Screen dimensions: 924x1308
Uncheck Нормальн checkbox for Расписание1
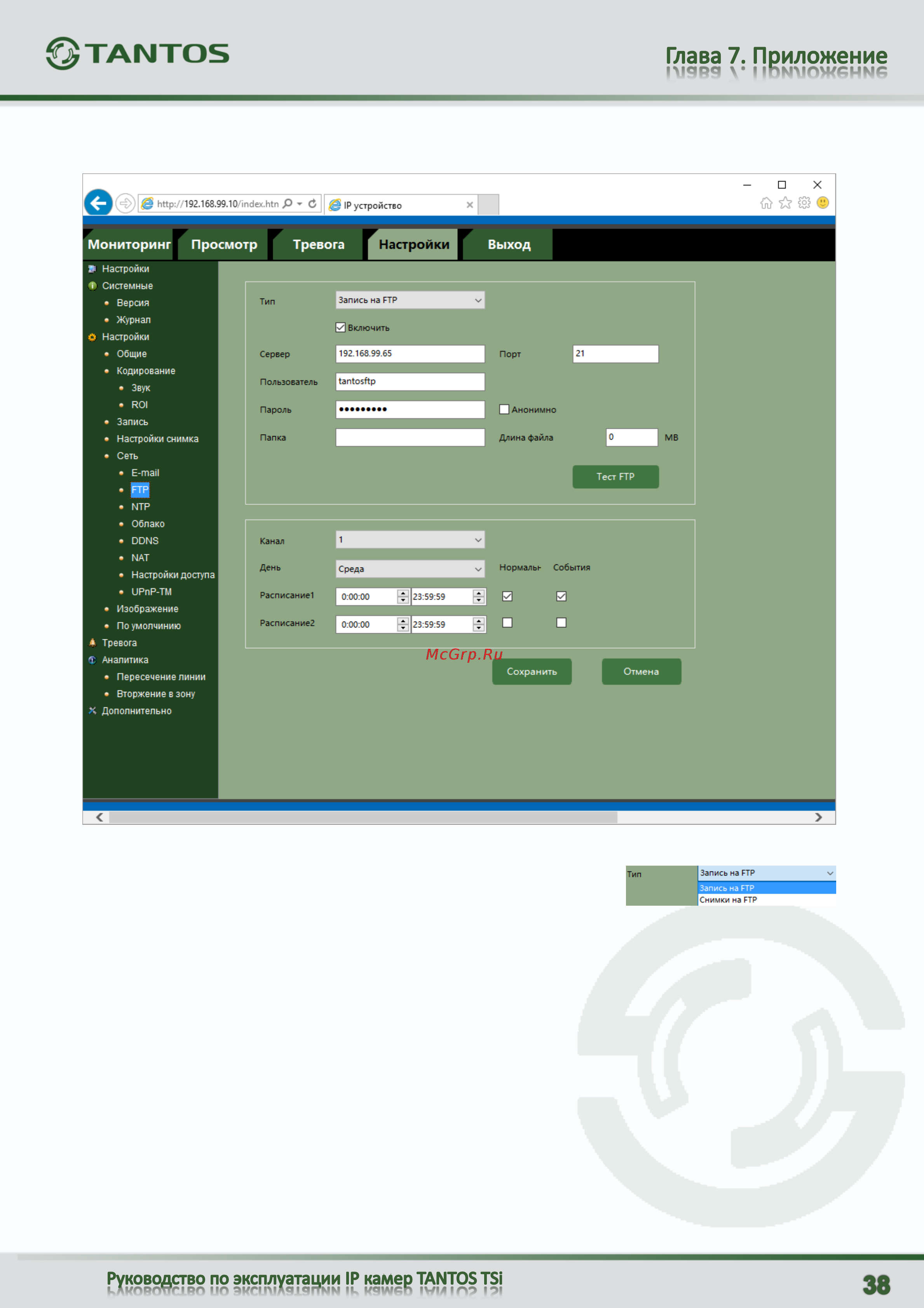tap(507, 596)
